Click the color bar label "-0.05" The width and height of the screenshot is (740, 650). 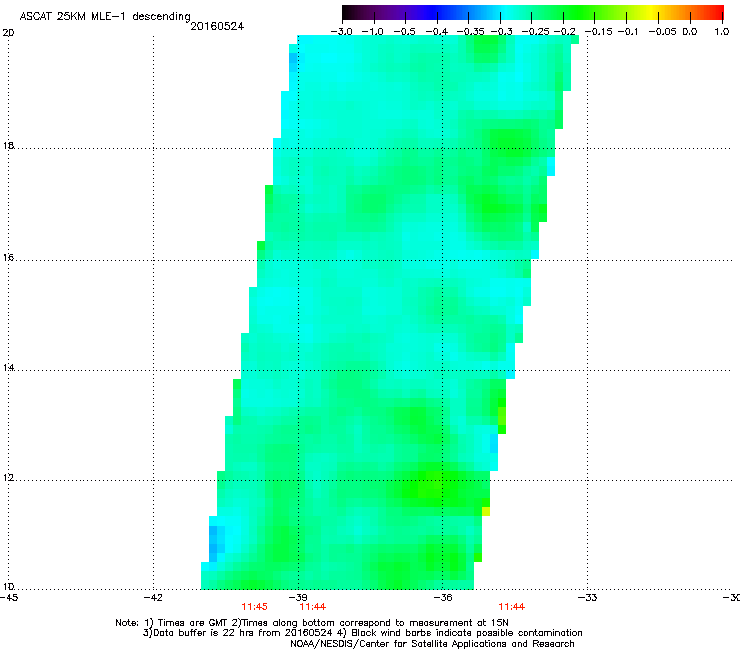(662, 32)
